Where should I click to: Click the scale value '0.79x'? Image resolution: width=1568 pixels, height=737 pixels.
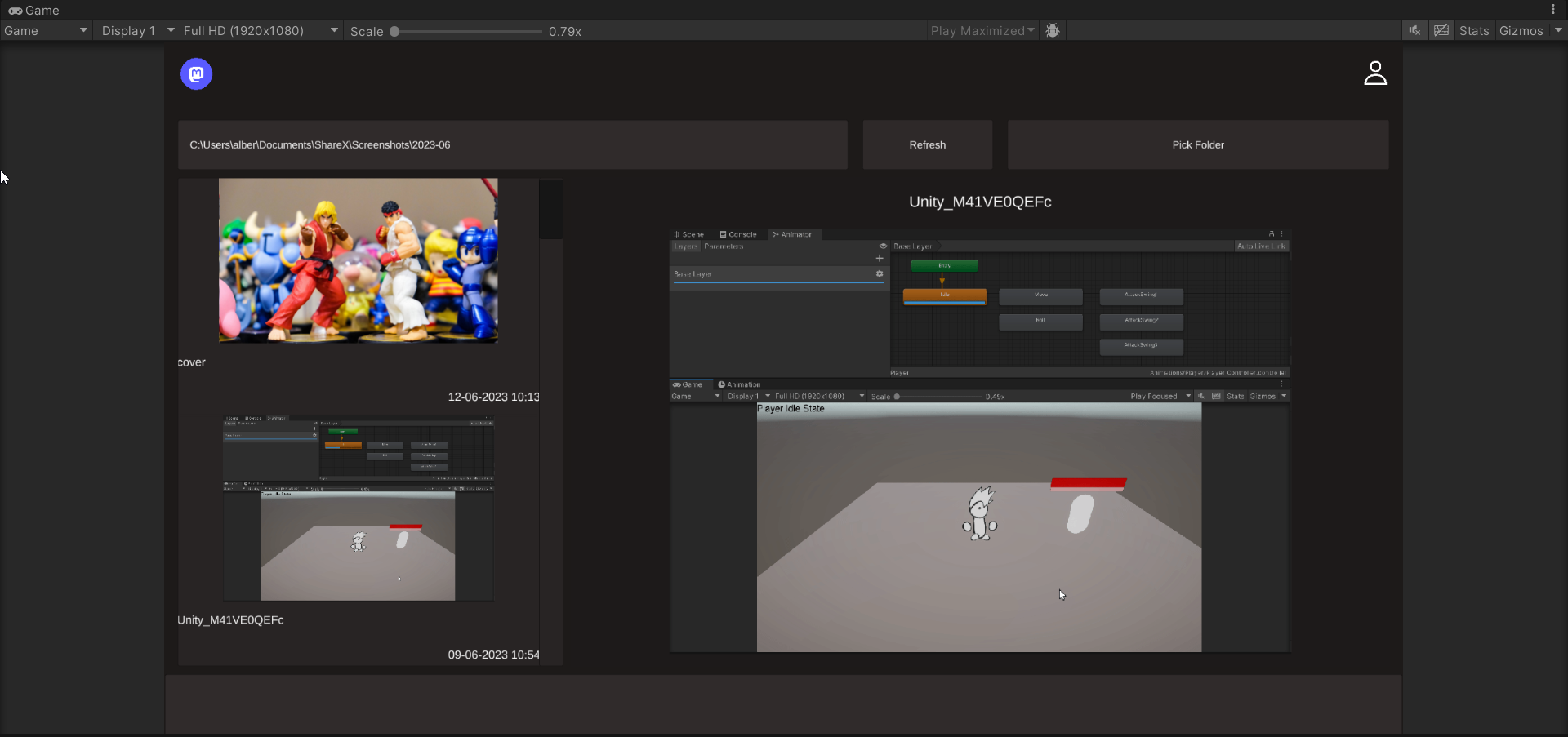[x=565, y=31]
